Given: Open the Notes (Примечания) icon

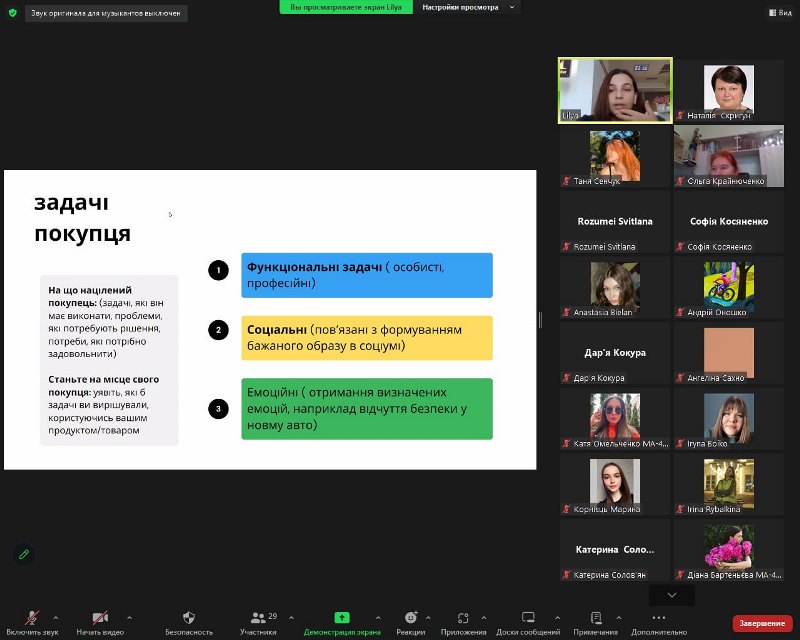Looking at the screenshot, I should point(595,618).
